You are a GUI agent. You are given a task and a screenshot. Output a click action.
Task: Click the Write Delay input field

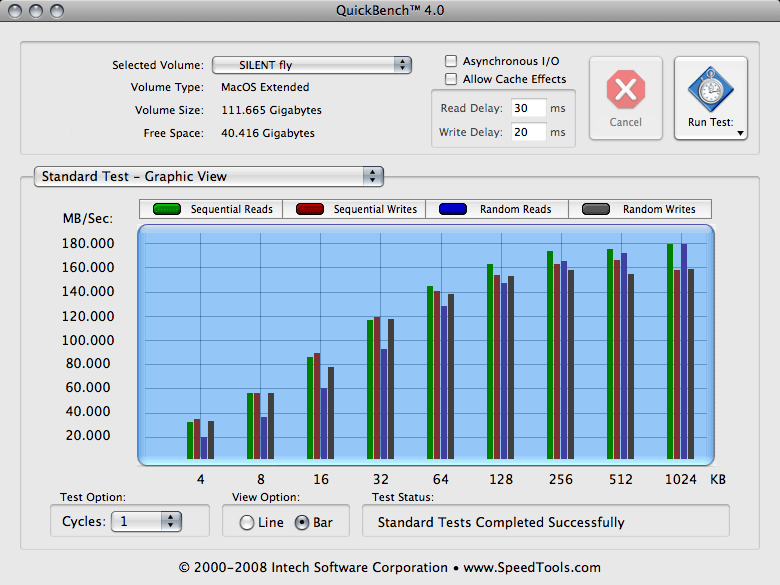(x=527, y=132)
